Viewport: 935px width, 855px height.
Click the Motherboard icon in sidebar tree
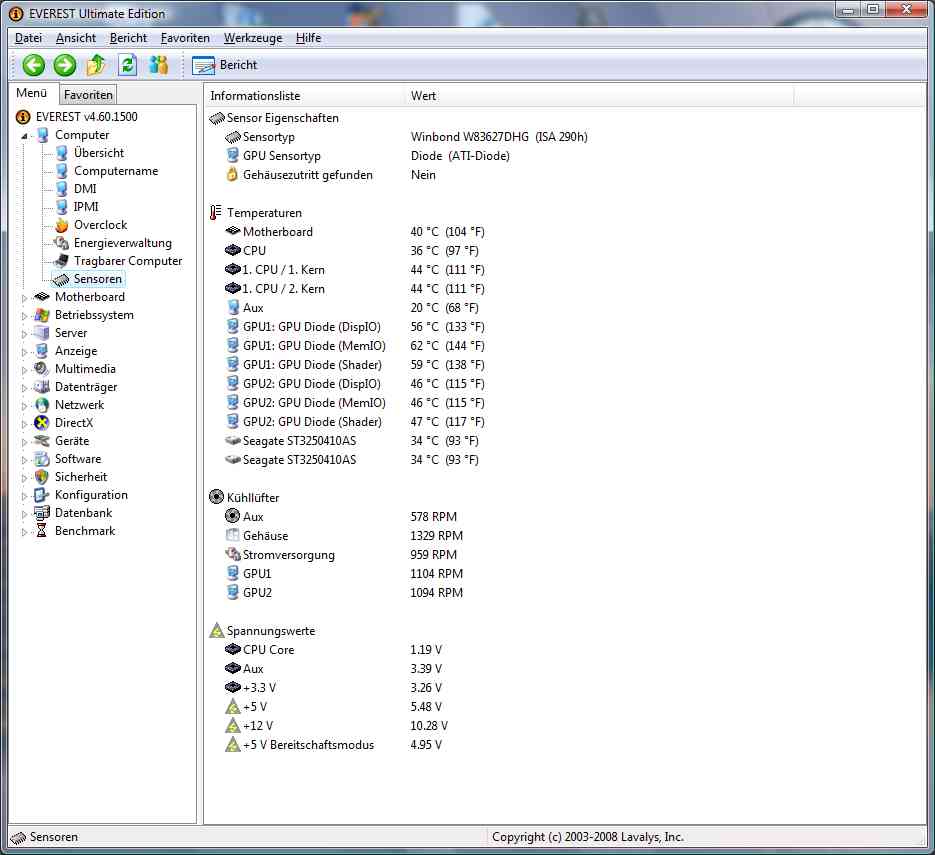click(x=42, y=297)
